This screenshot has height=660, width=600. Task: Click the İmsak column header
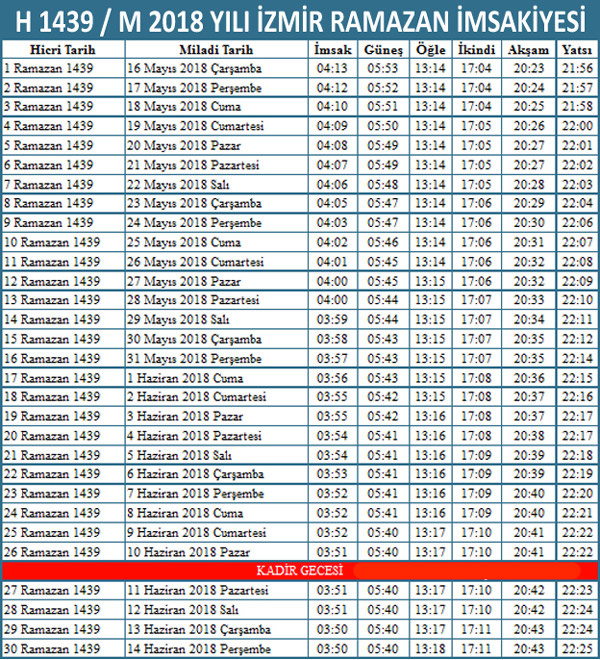click(333, 49)
